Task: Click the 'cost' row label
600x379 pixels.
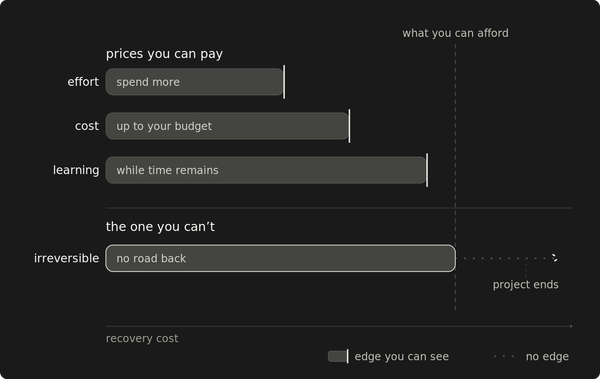Action: pyautogui.click(x=87, y=126)
